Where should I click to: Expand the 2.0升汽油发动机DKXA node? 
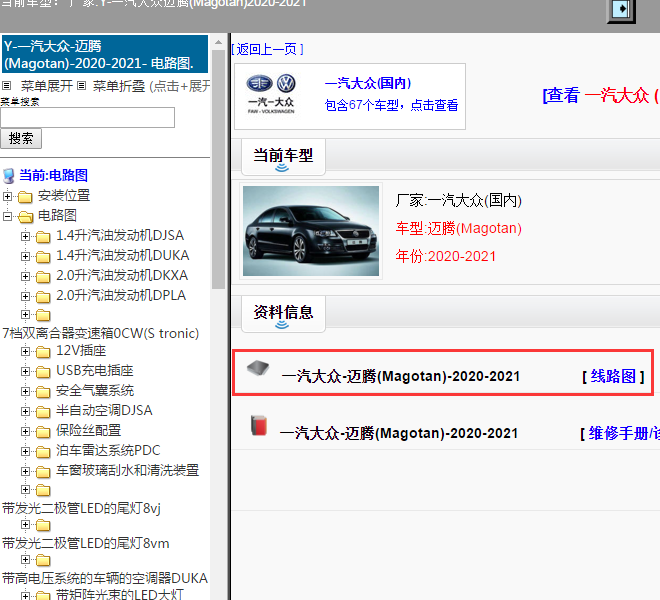coord(25,276)
